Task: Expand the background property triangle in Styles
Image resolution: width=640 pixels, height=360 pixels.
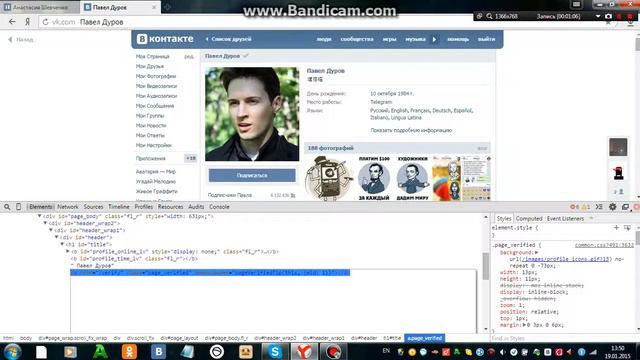Action: pyautogui.click(x=536, y=253)
